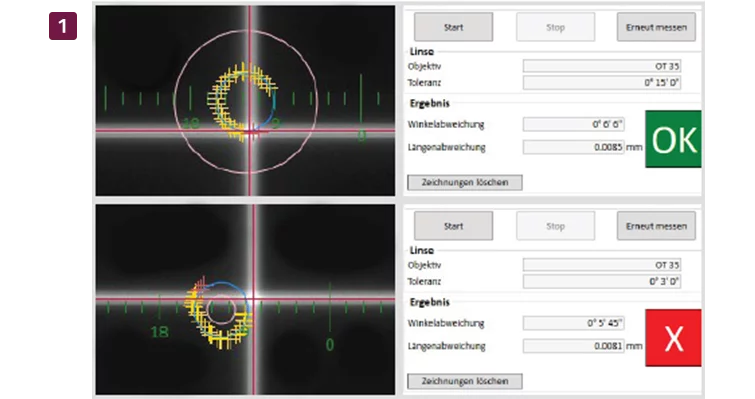The width and height of the screenshot is (755, 399).
Task: Click the upper Objektiv field showing OT 35
Action: click(x=601, y=66)
